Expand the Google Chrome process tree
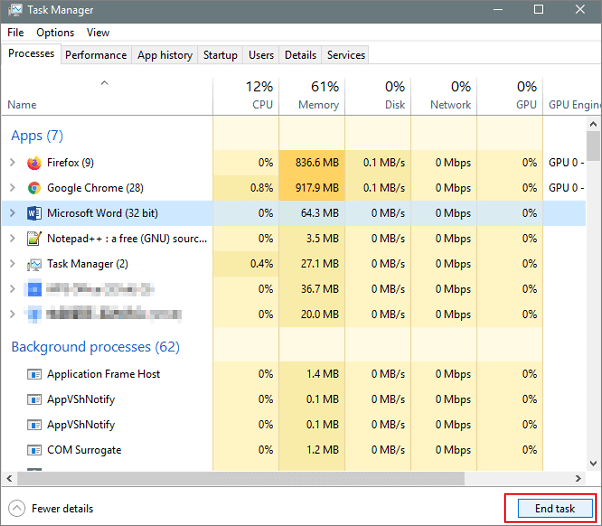 click(12, 188)
